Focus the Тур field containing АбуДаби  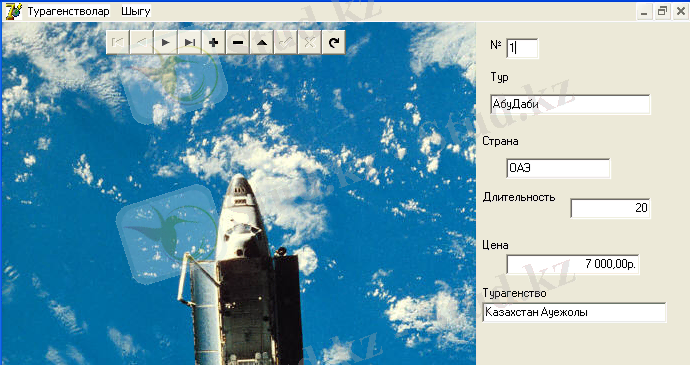(570, 104)
